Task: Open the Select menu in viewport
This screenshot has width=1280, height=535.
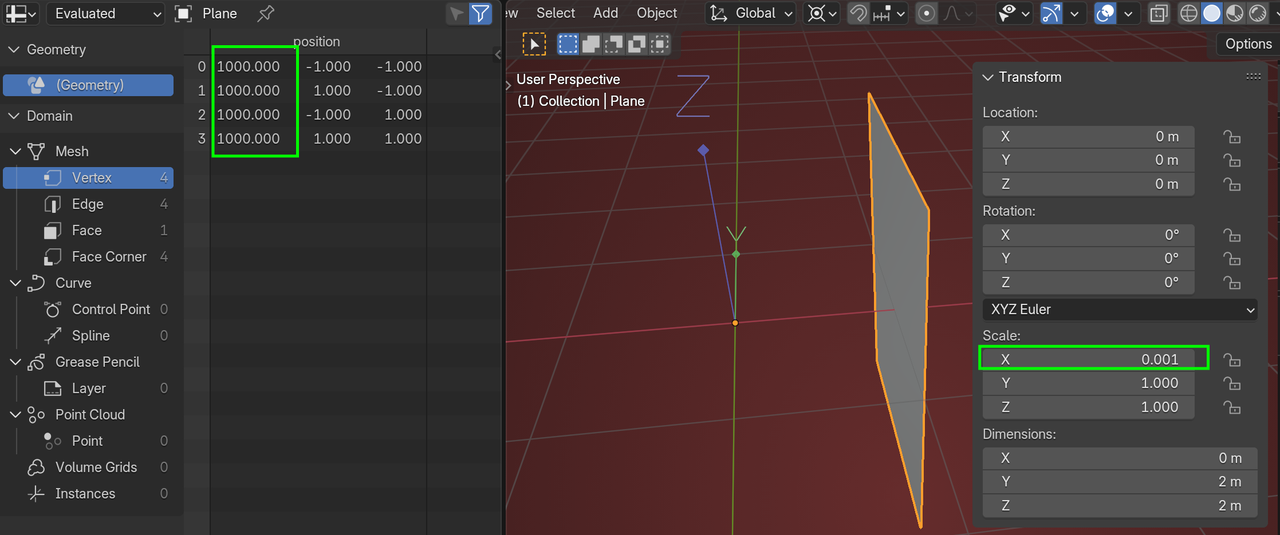Action: pos(555,13)
